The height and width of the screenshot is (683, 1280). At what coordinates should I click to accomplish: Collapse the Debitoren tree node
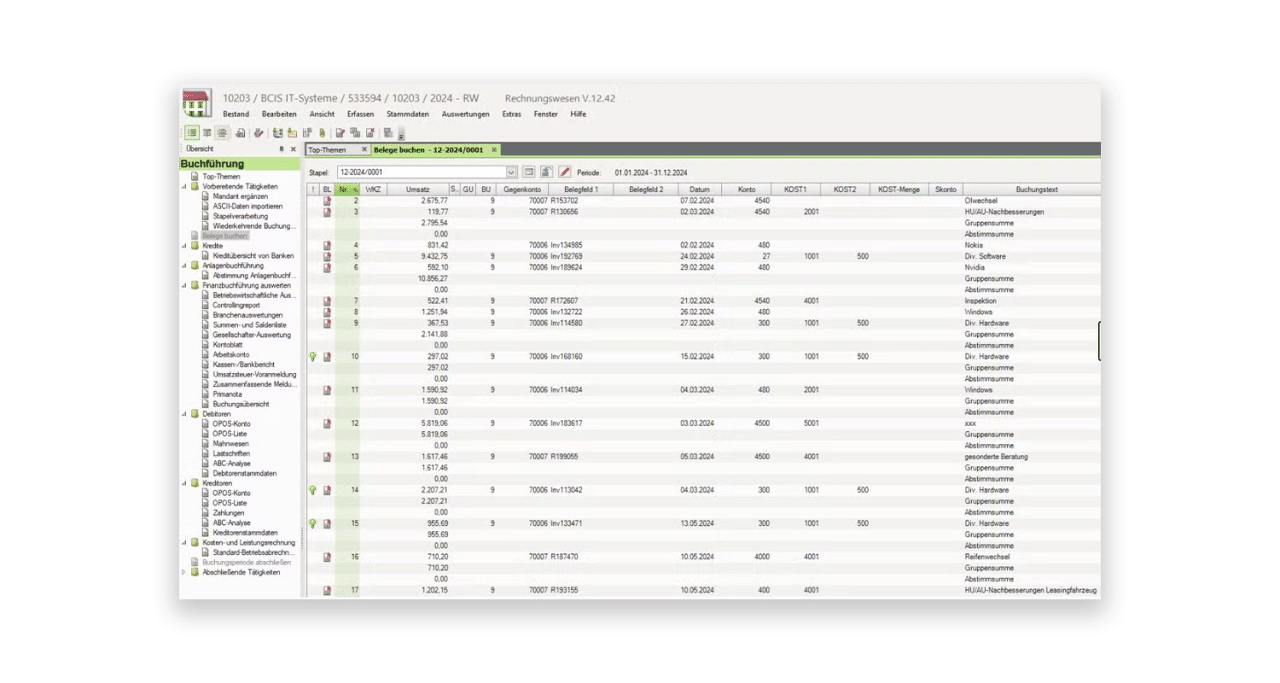click(184, 414)
